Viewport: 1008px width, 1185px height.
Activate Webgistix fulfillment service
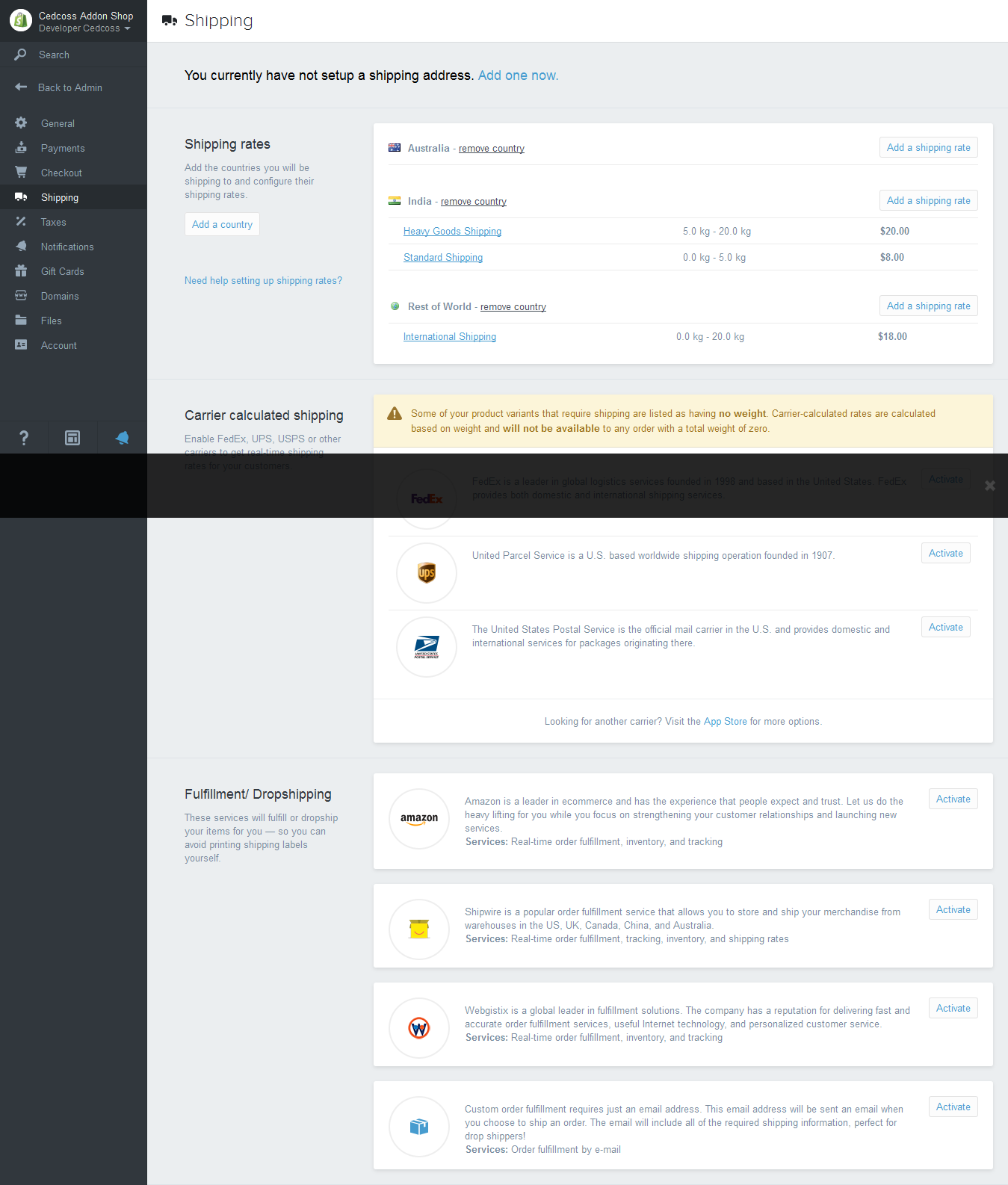pyautogui.click(x=953, y=1008)
